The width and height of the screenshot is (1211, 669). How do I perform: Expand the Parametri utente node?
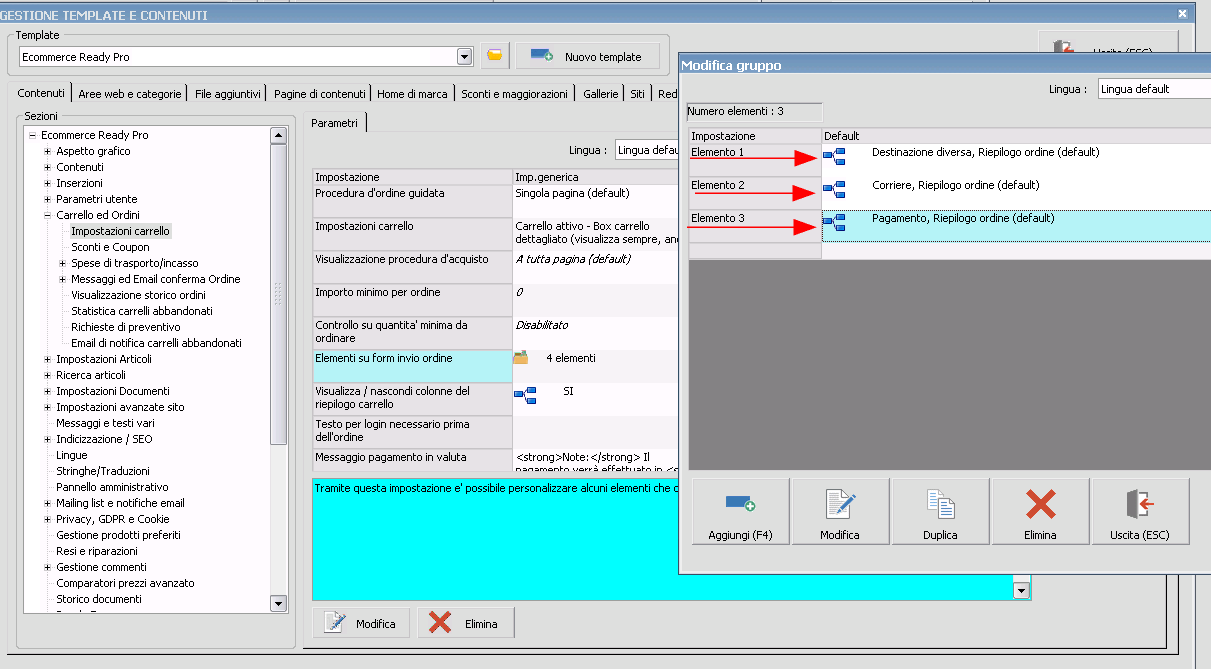47,199
